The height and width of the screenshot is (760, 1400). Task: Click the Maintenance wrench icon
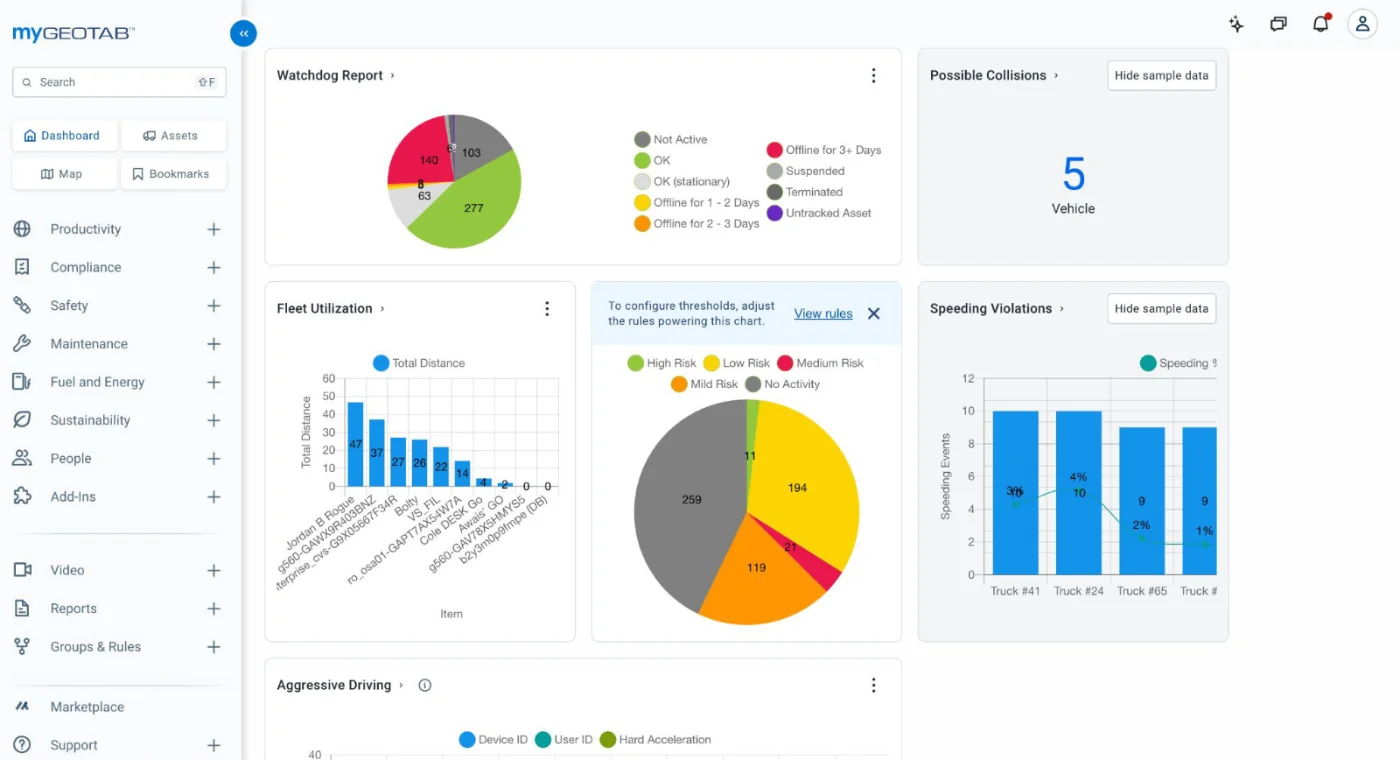[22, 343]
